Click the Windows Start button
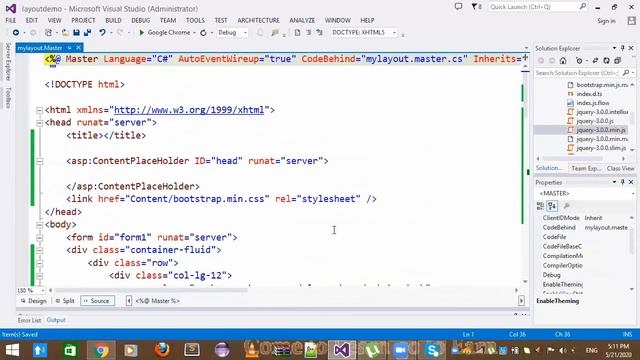 click(11, 350)
